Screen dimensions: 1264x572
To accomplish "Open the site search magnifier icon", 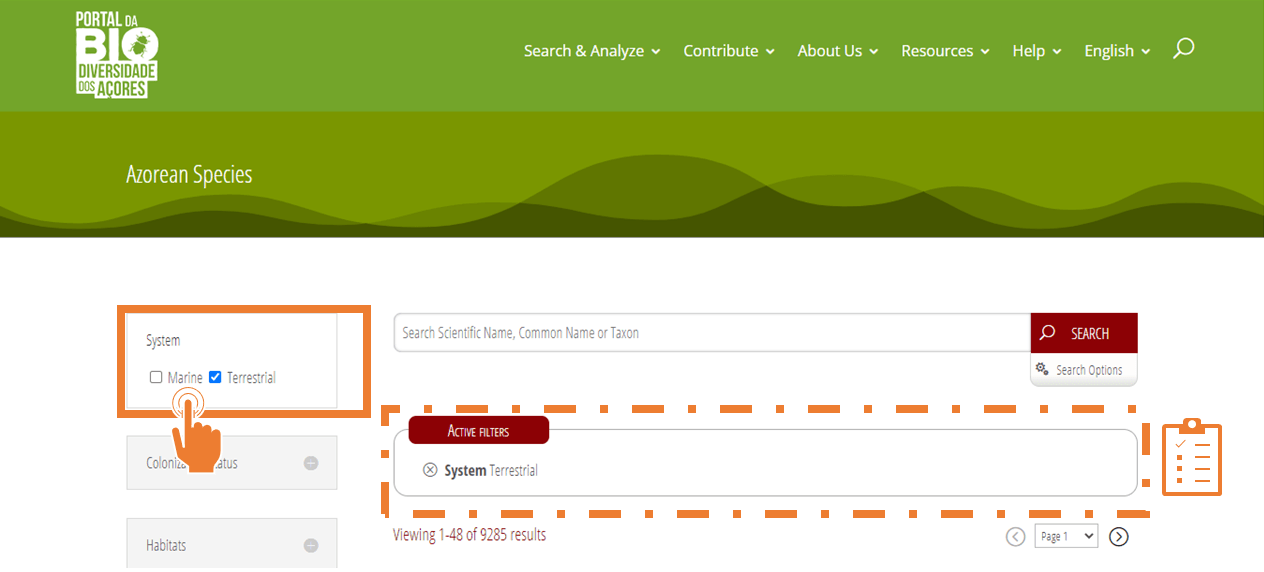I will pyautogui.click(x=1183, y=49).
